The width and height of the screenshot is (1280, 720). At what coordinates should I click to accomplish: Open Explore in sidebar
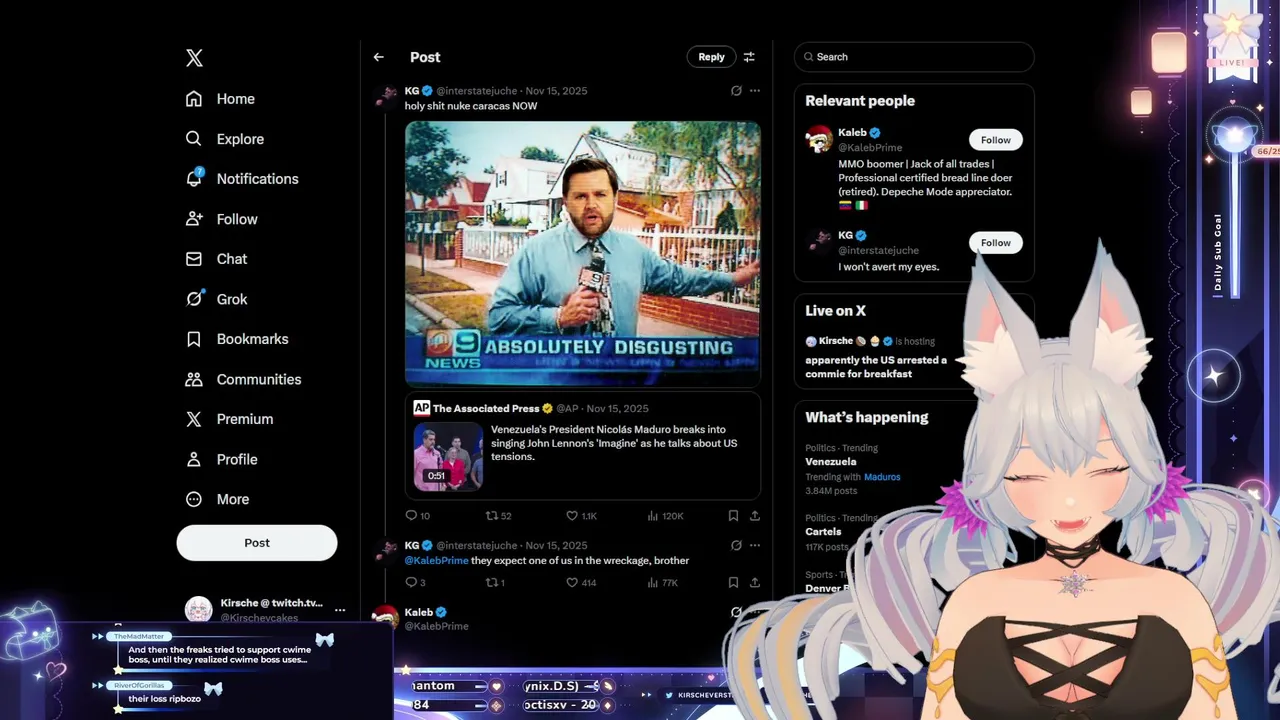[224, 139]
